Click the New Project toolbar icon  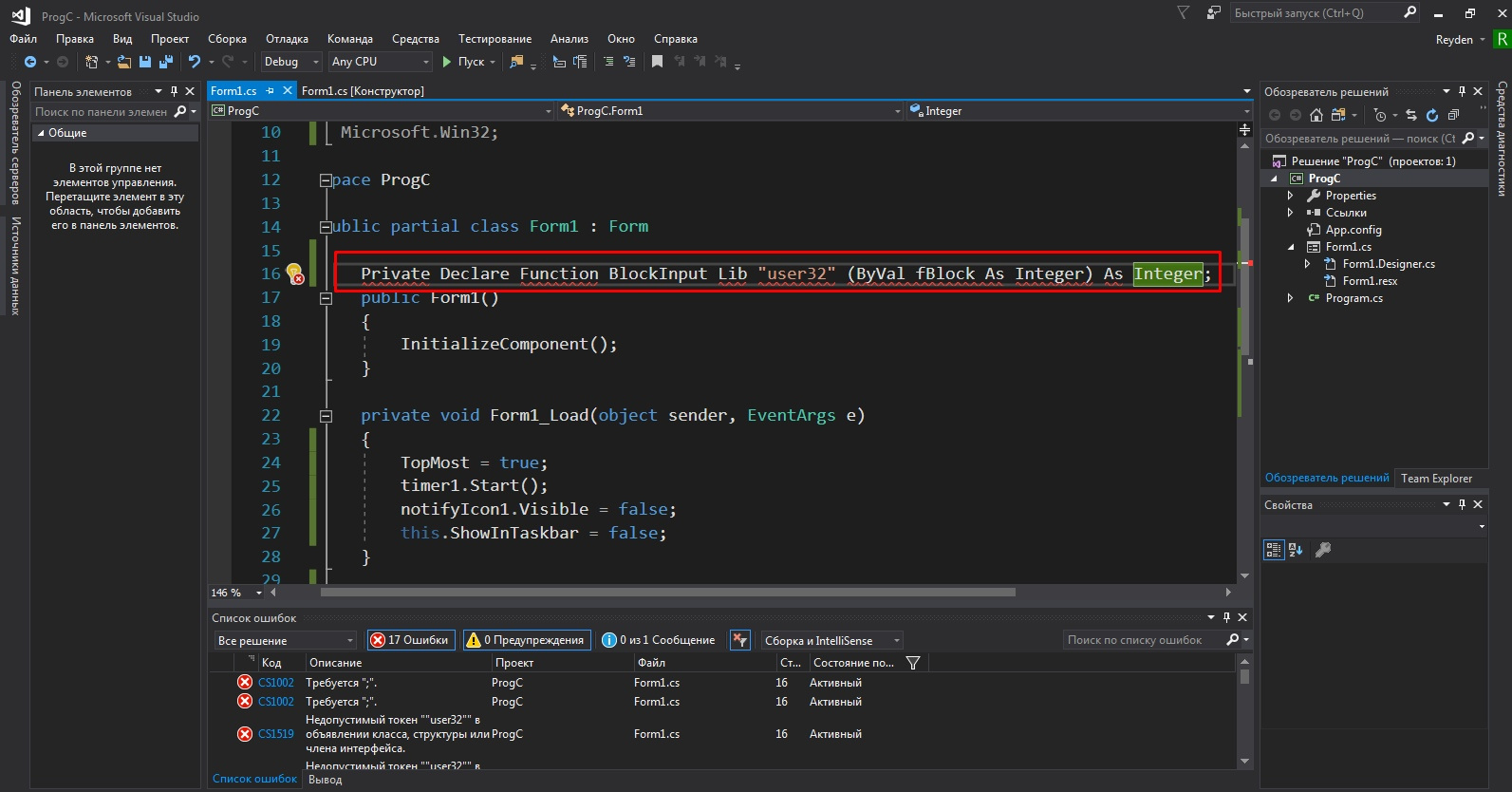(x=91, y=62)
